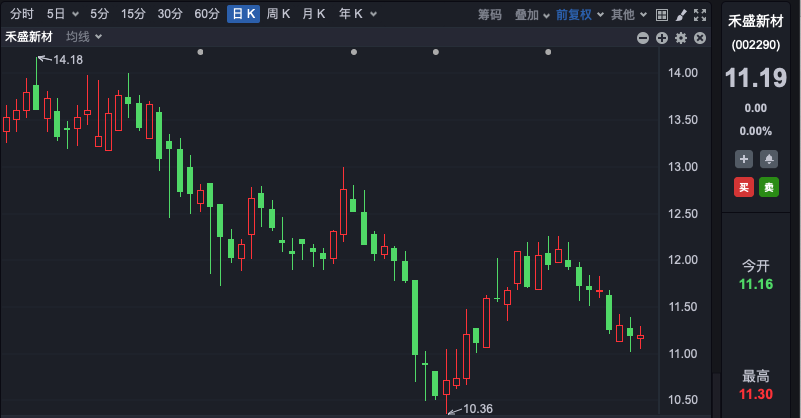The image size is (801, 418).
Task: Click the 禾盛新材 name in the right panel
Action: point(756,21)
